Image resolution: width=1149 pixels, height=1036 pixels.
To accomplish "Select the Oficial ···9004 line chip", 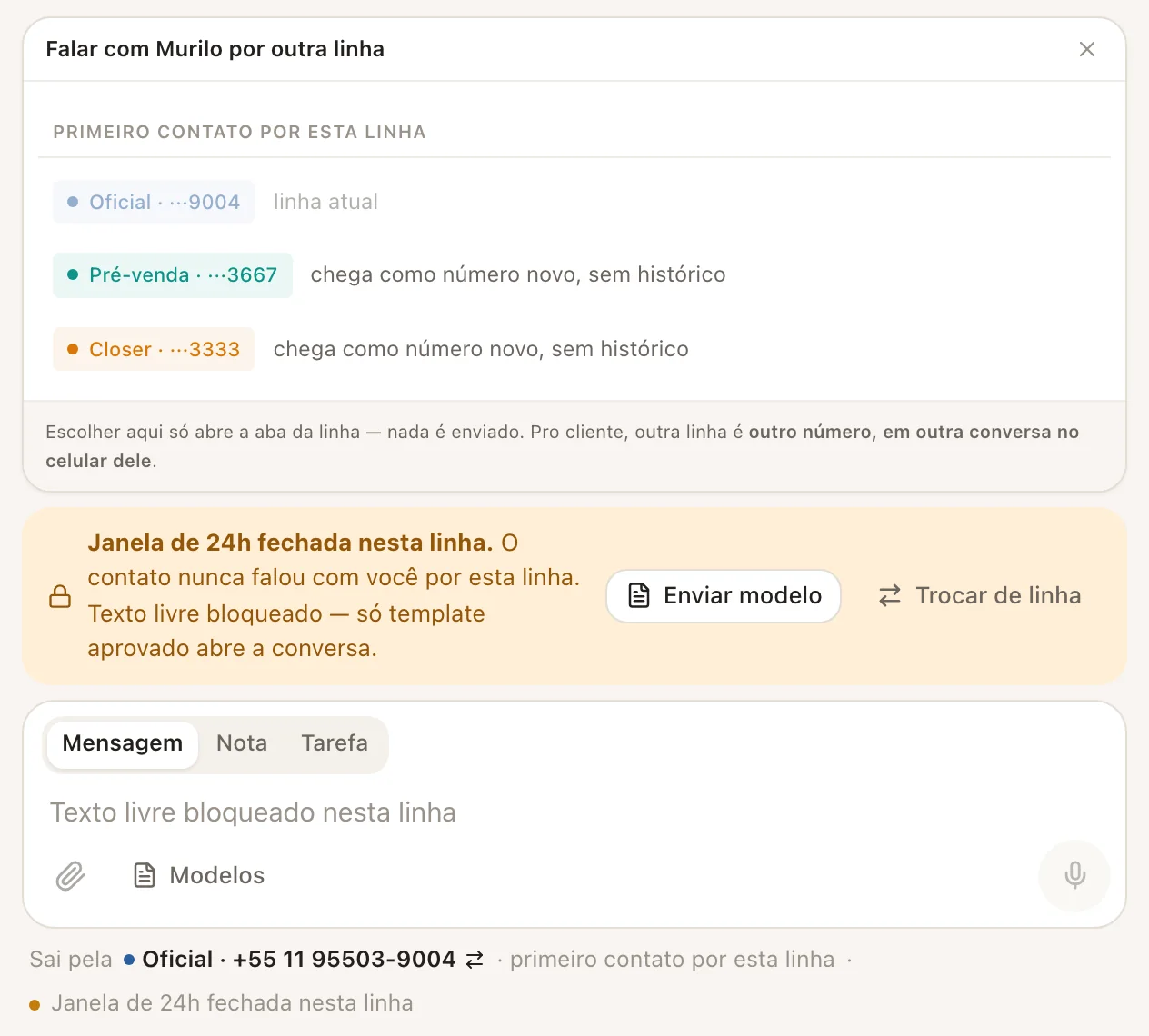I will [x=154, y=202].
